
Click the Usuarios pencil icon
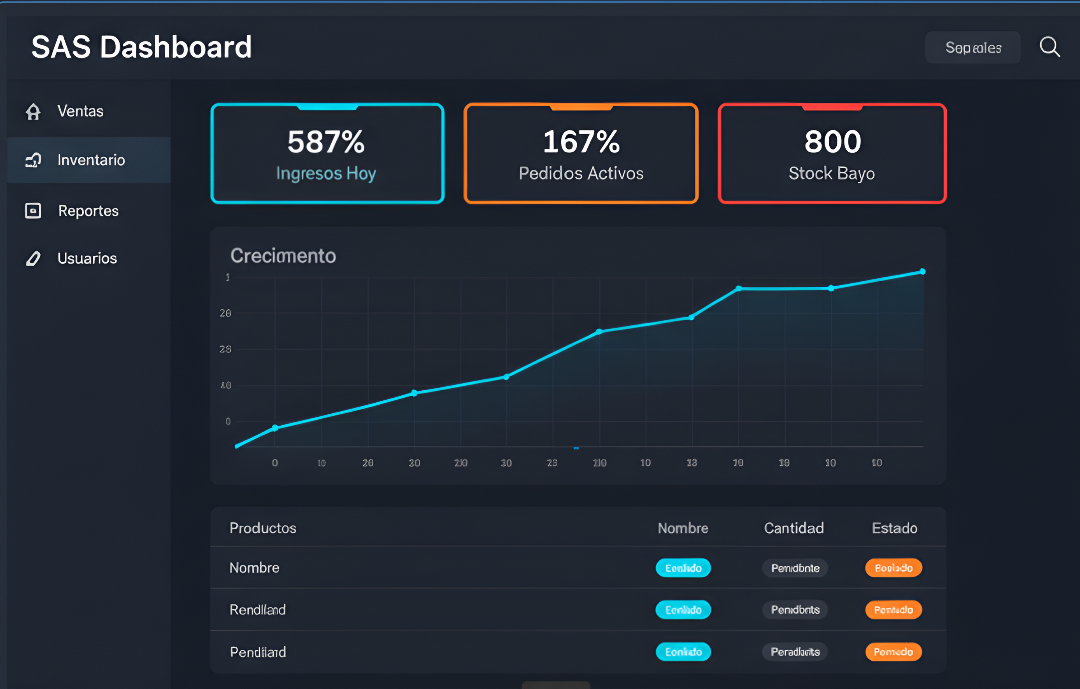[33, 259]
